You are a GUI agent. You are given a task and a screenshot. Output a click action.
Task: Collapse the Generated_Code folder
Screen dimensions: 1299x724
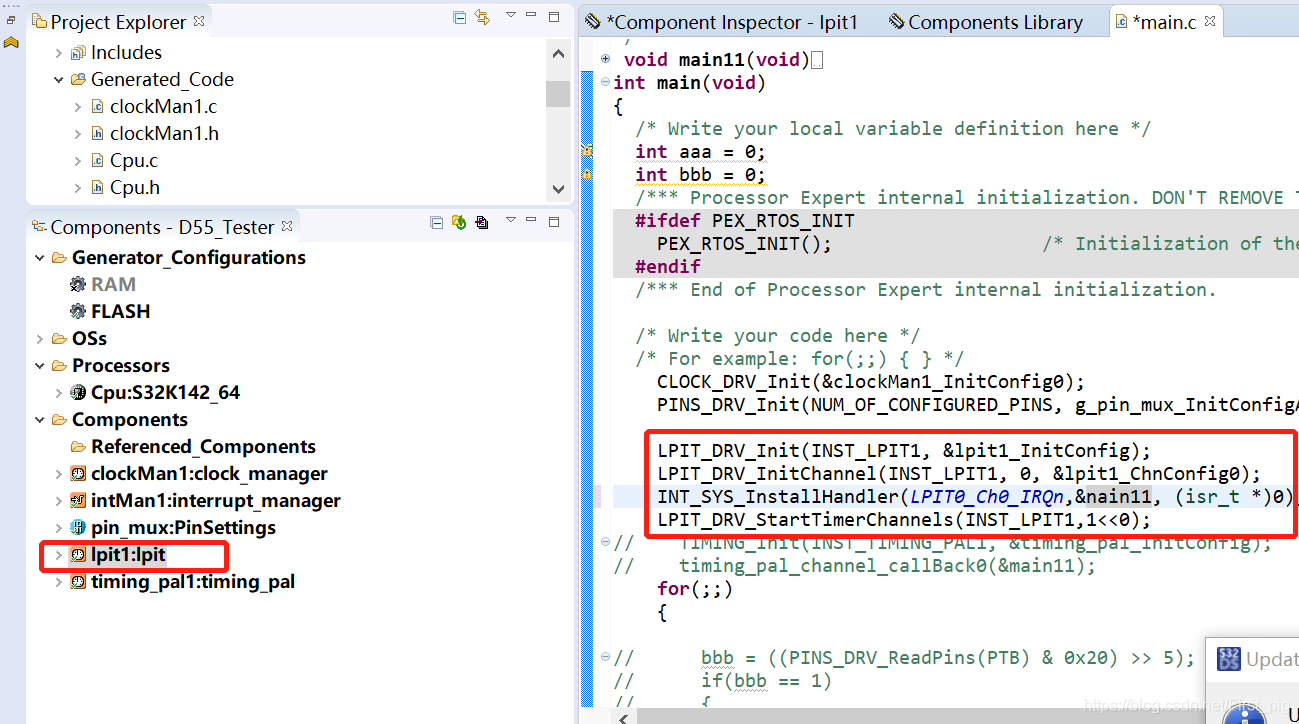(58, 80)
